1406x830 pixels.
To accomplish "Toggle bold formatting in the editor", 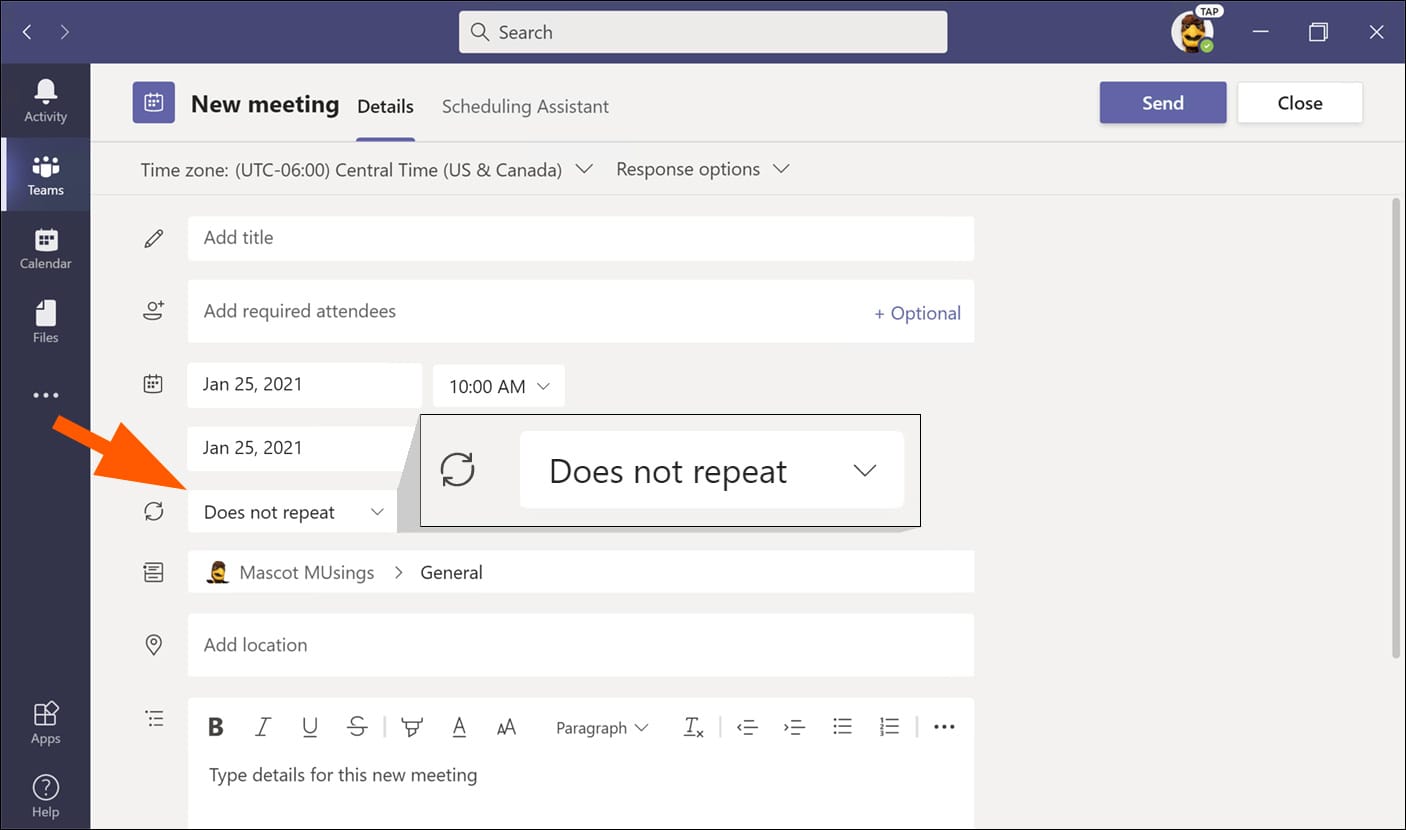I will pos(215,728).
